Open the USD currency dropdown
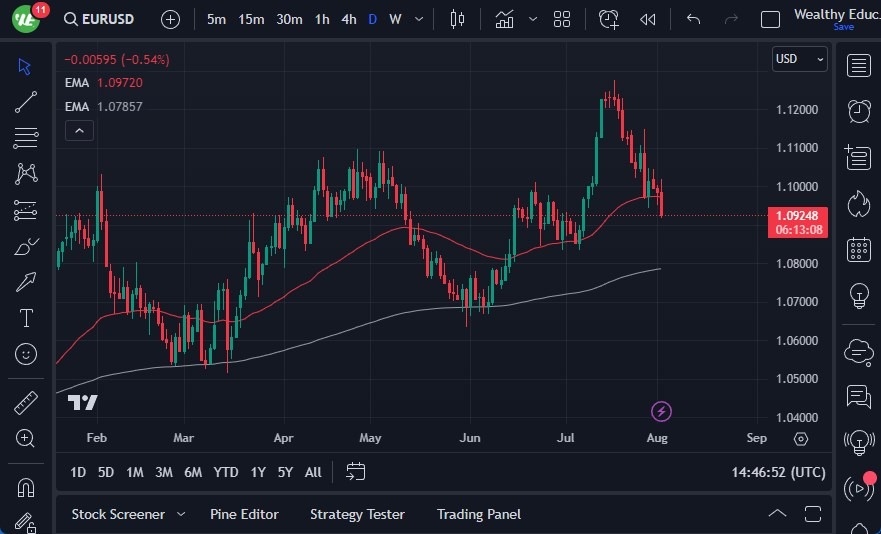The height and width of the screenshot is (534, 881). tap(800, 59)
